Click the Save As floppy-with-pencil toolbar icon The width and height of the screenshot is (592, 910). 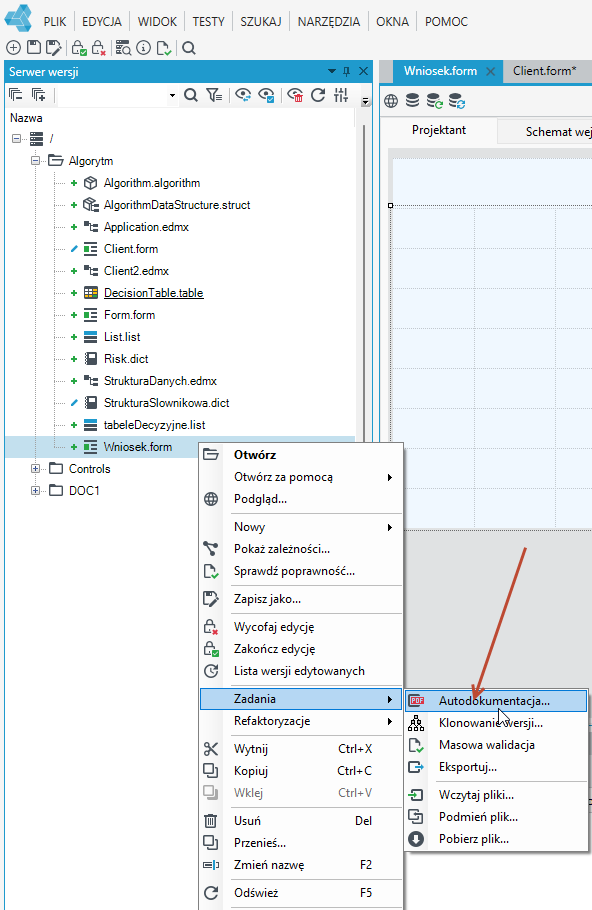(54, 48)
